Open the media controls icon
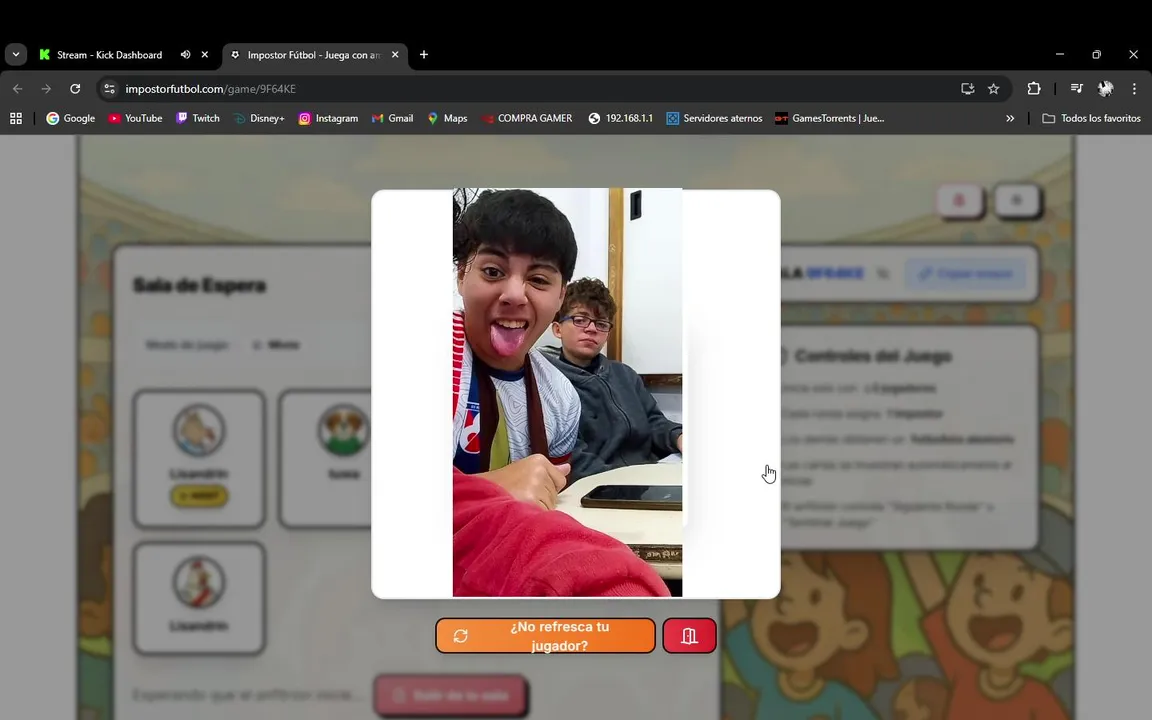1152x720 pixels. 1076,89
